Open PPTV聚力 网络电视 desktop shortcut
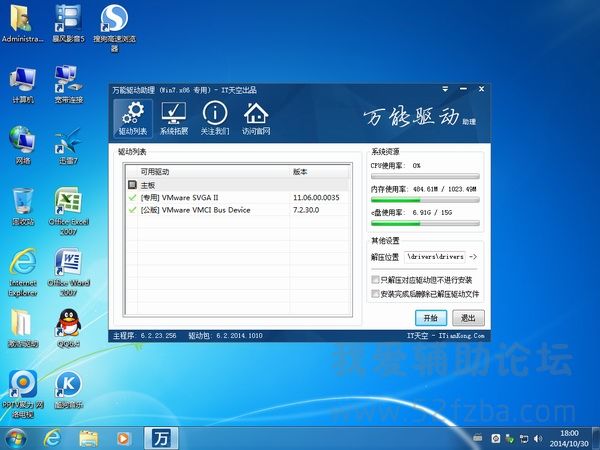 (x=23, y=394)
